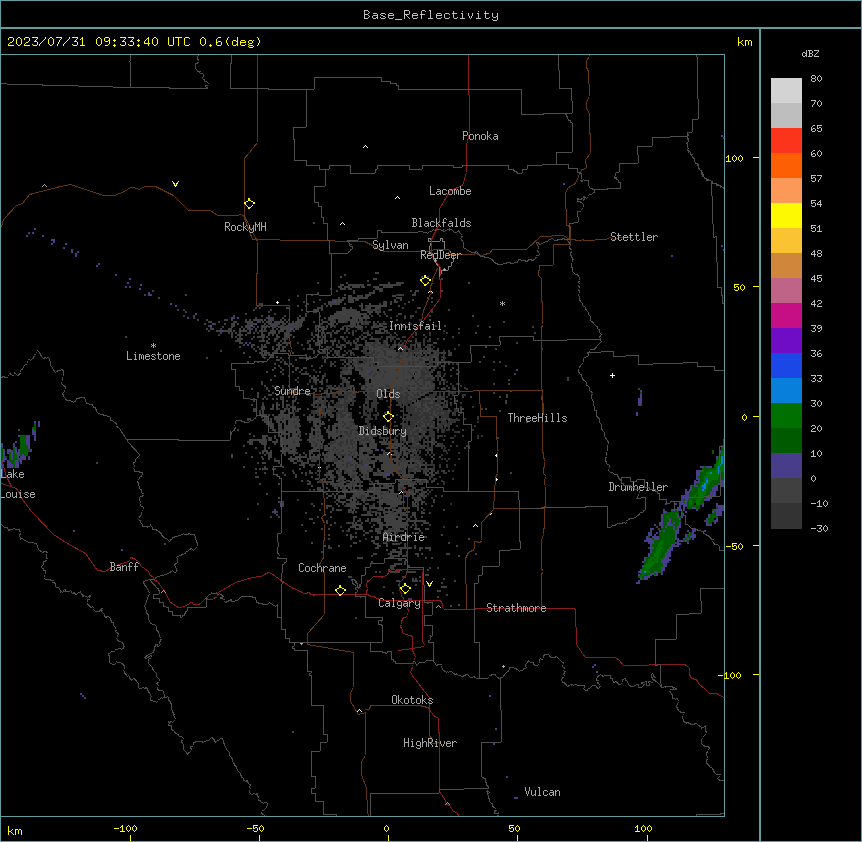Click the purple 36-39 dBZ legend swatch

(786, 341)
